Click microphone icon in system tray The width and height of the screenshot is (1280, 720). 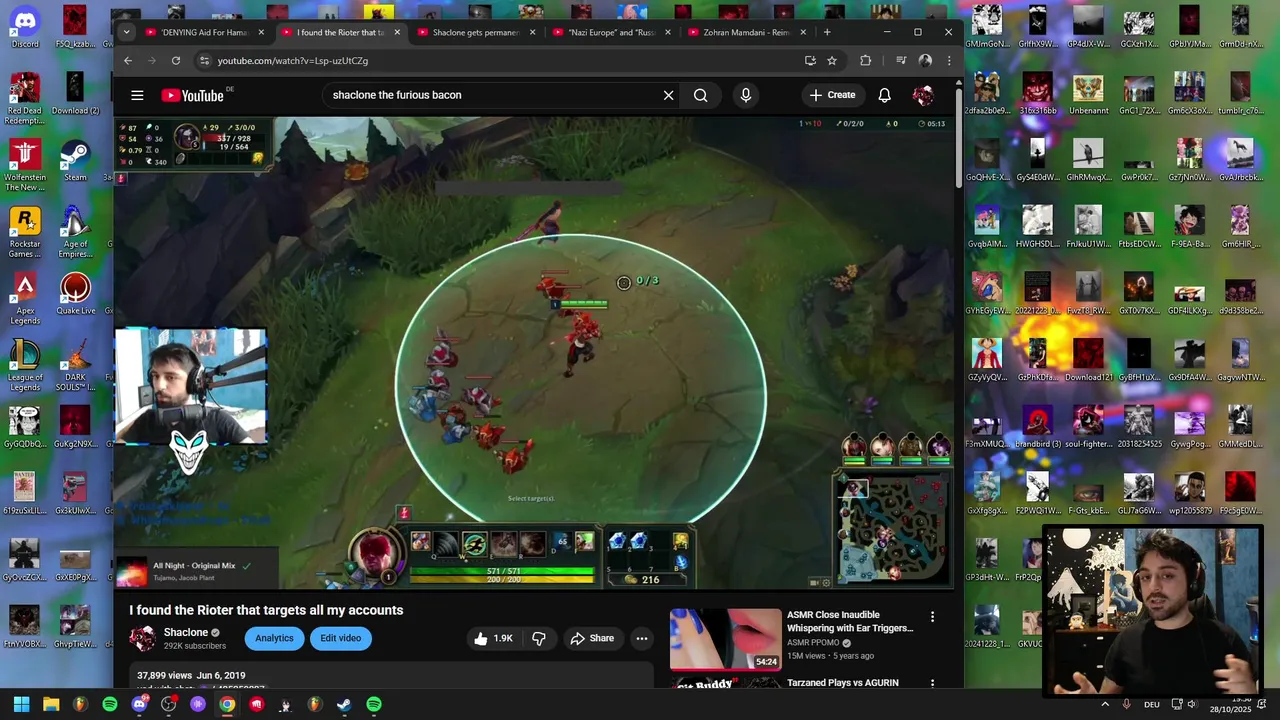coord(1127,704)
